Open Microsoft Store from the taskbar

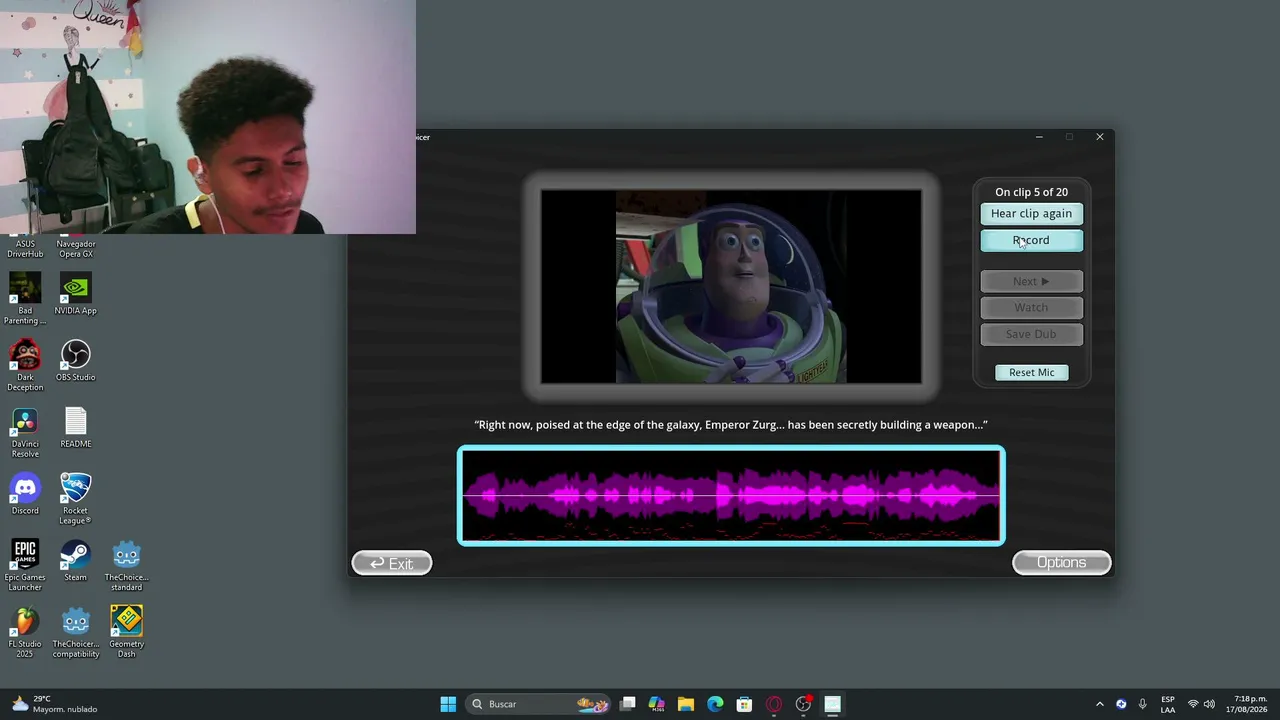pyautogui.click(x=744, y=704)
